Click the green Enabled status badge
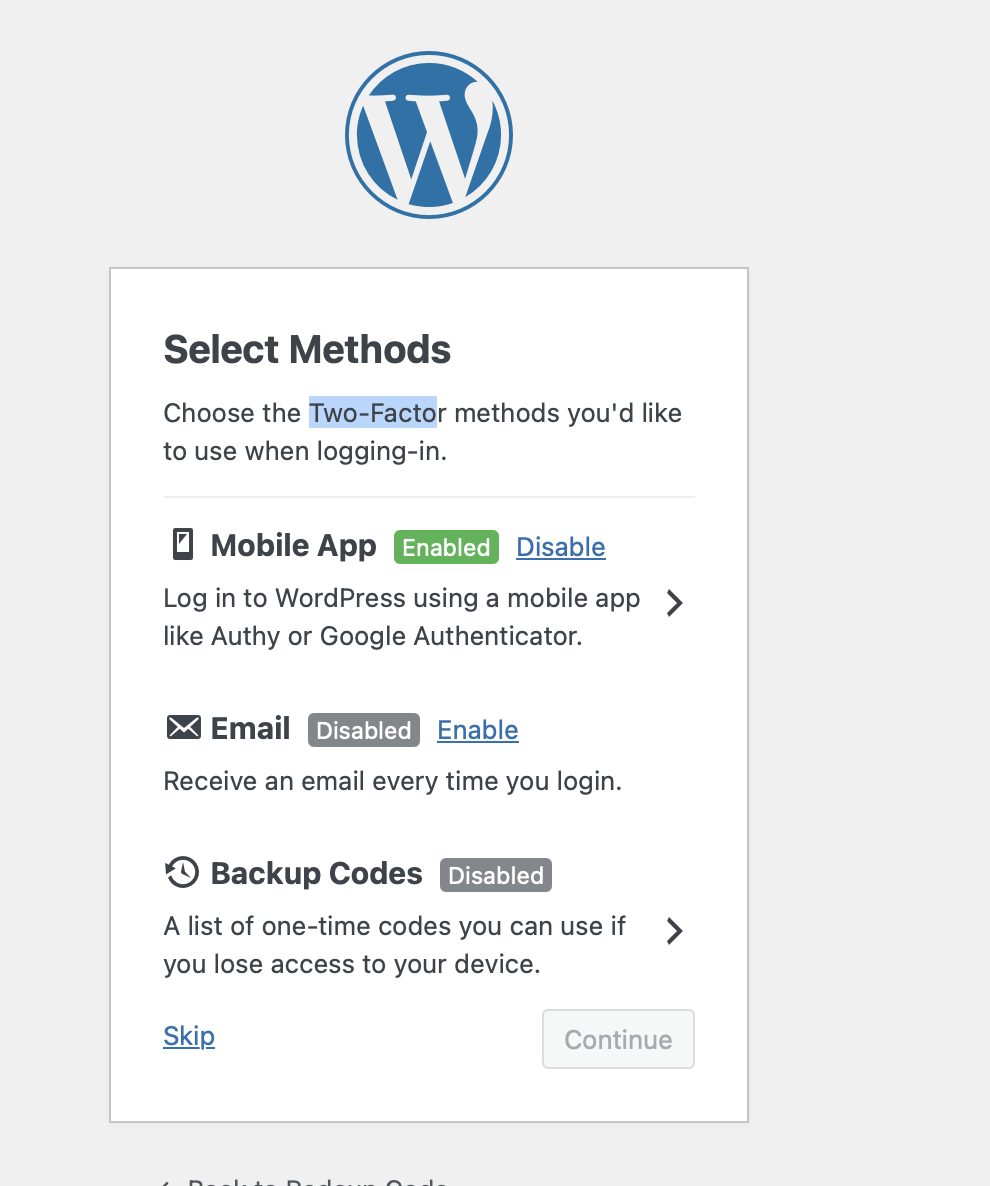Screen dimensions: 990x1186 (x=446, y=547)
